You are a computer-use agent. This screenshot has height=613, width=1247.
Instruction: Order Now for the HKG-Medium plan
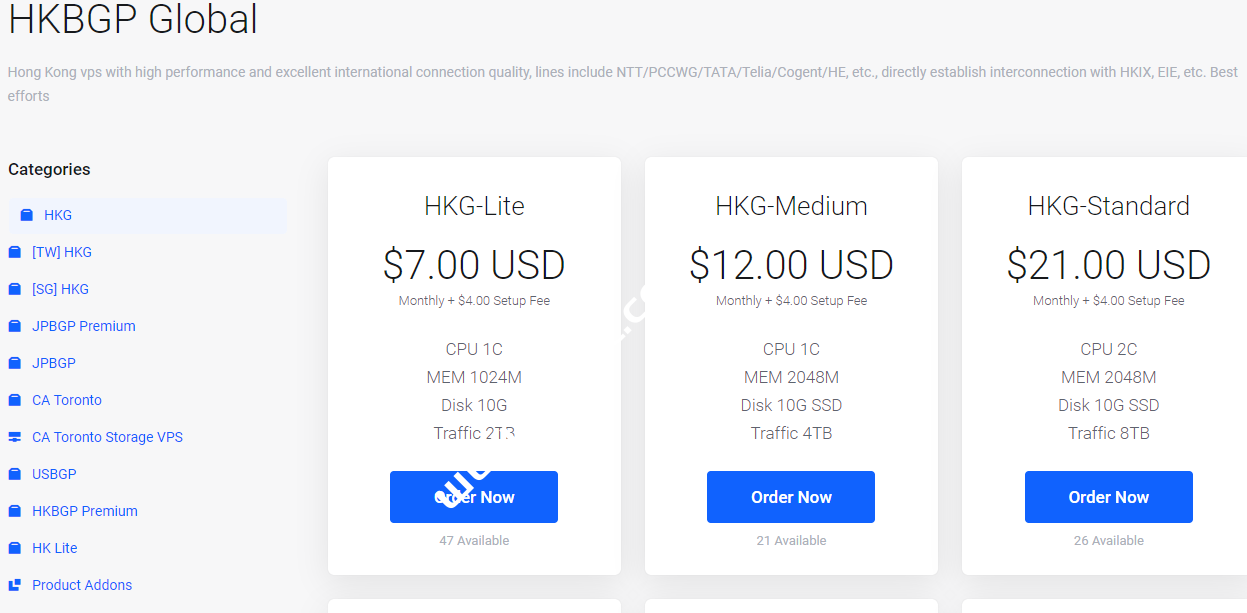click(x=790, y=496)
